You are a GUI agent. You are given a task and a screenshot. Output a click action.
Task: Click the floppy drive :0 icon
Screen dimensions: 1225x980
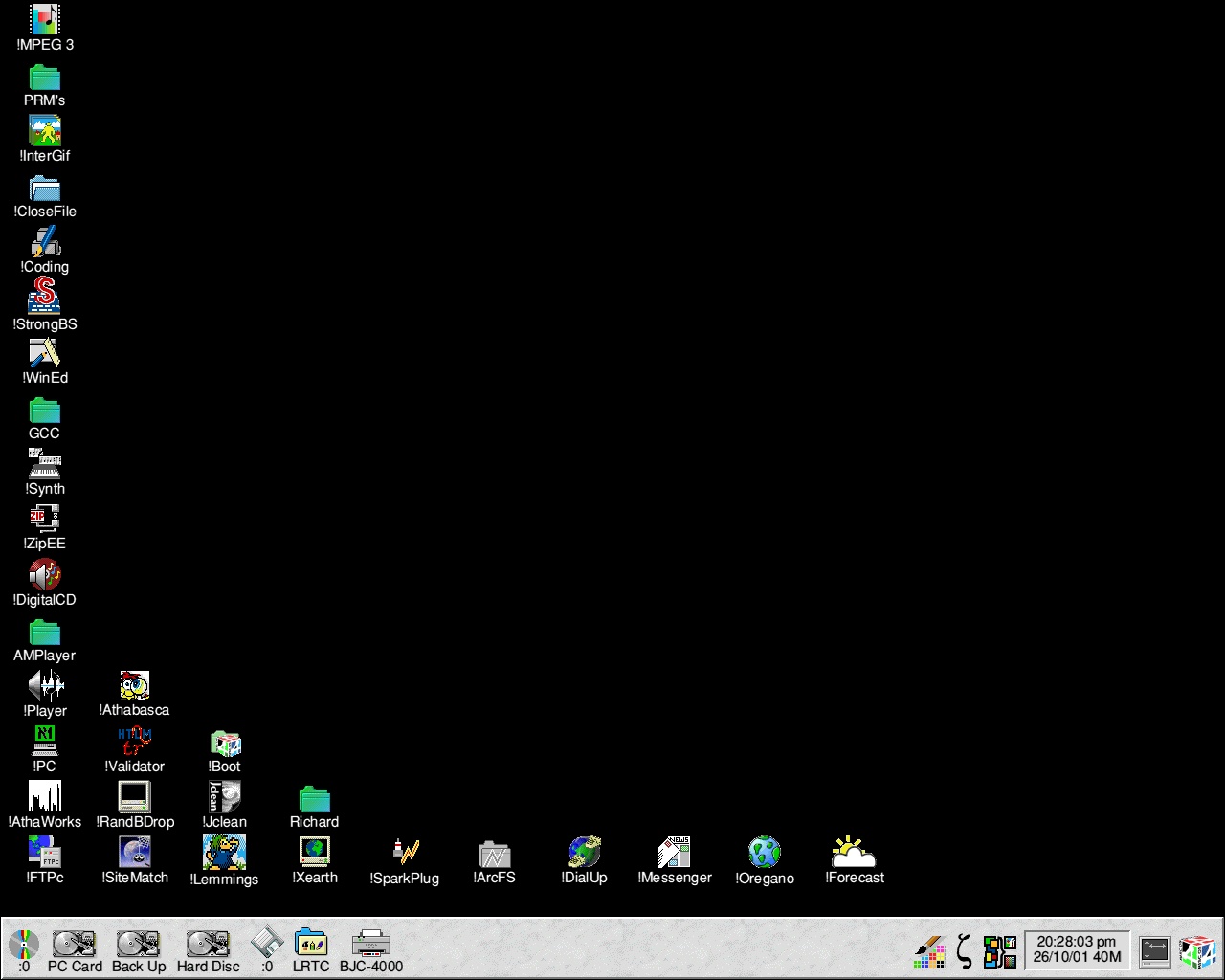coord(267,951)
